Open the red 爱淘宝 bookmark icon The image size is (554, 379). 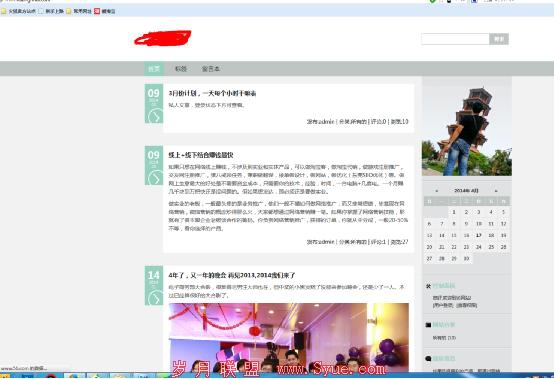tap(97, 11)
